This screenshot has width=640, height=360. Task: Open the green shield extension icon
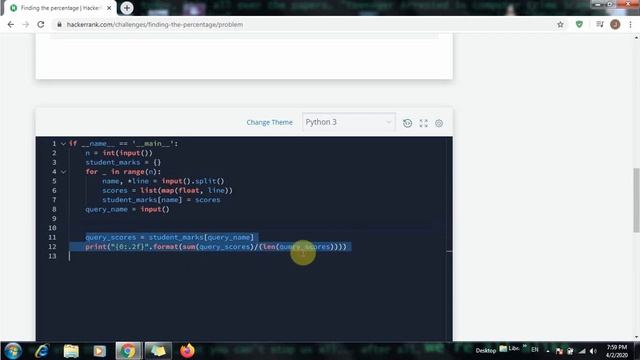[x=579, y=24]
